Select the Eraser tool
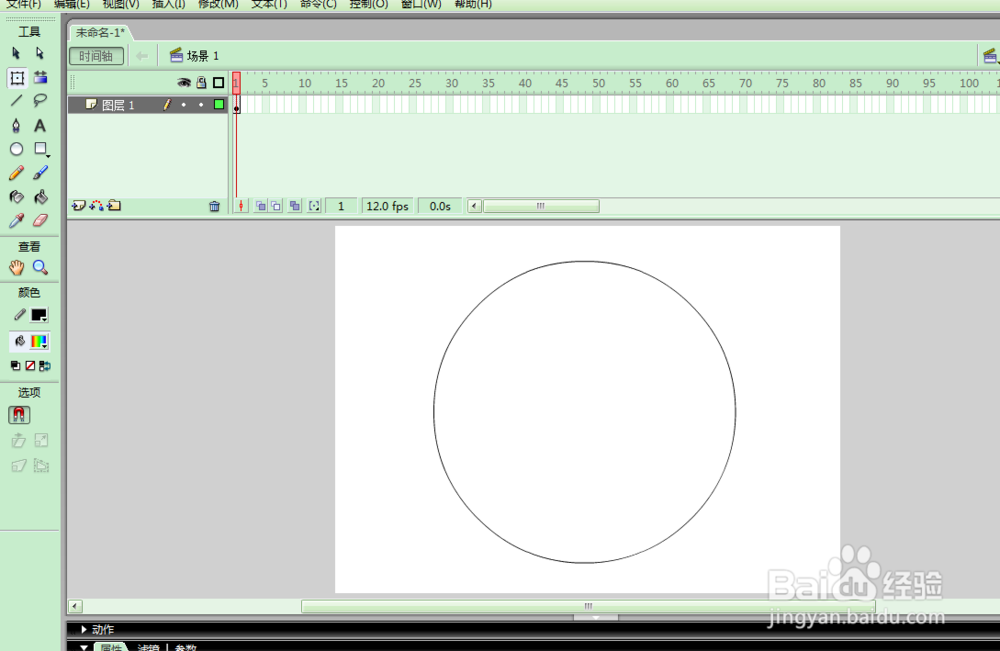Screen dimensions: 1000x651 40,221
